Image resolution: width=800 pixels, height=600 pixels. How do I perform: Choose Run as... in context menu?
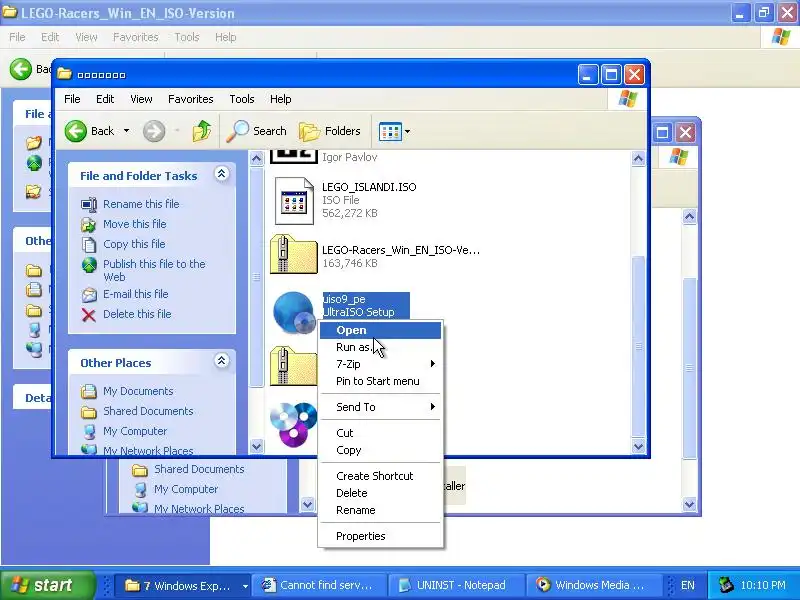380,347
